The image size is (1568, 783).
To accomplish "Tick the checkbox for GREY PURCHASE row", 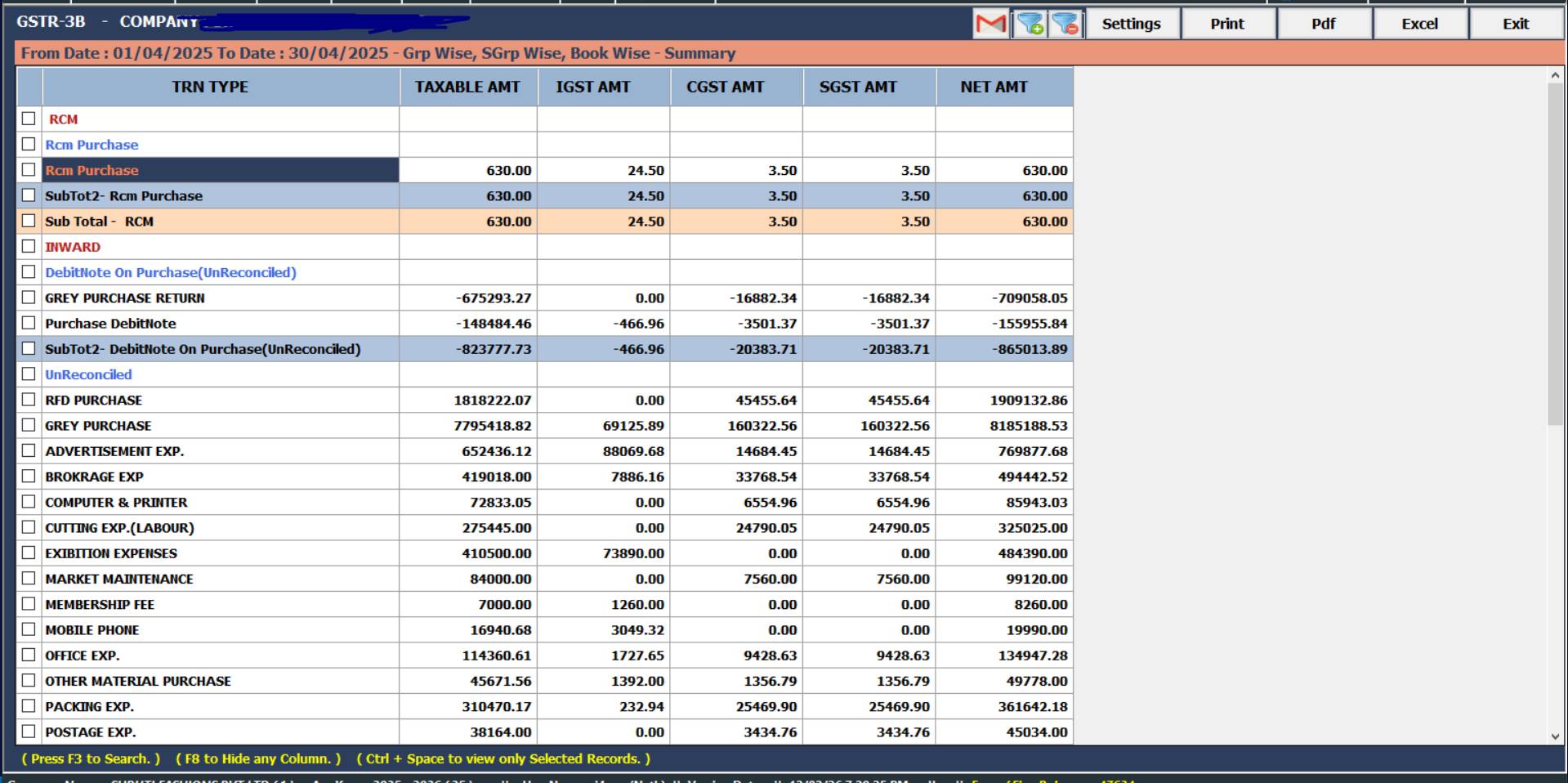I will (29, 425).
